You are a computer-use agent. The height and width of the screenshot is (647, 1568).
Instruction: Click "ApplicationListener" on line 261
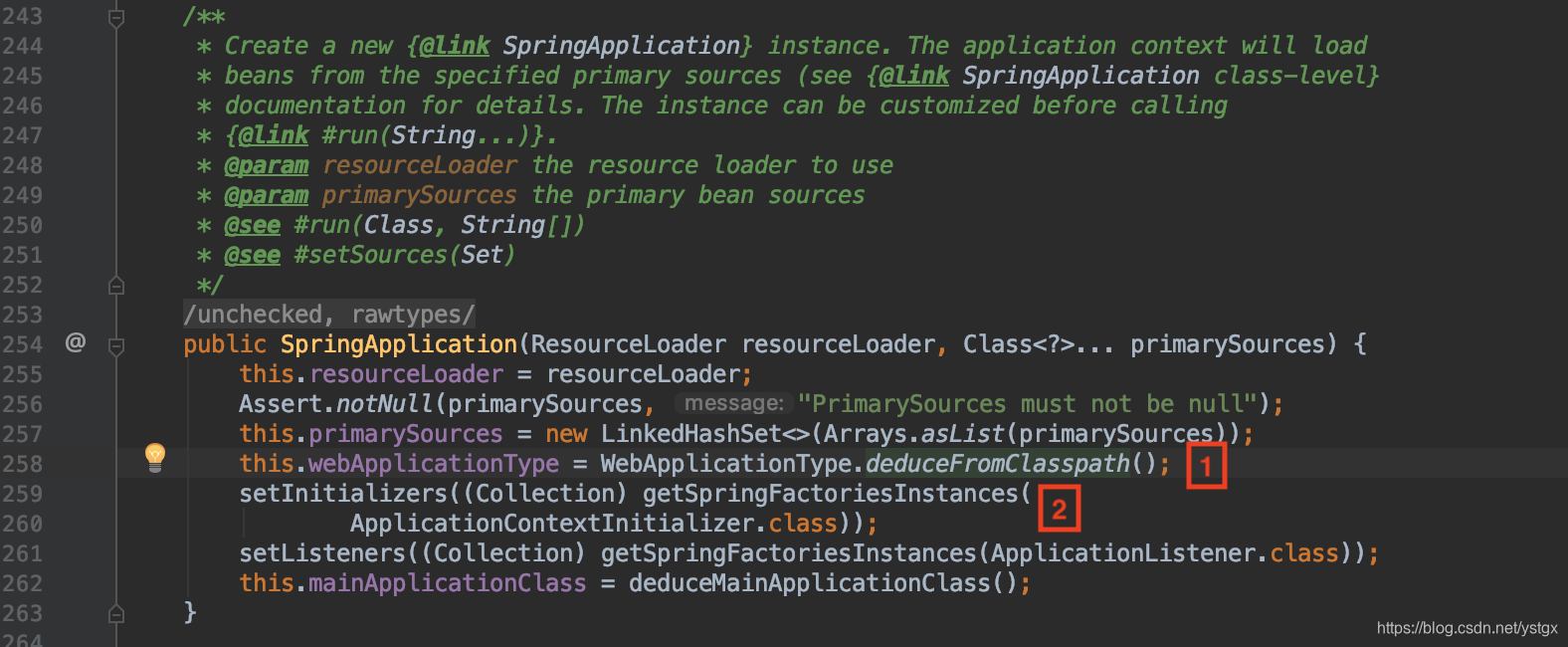point(1123,553)
